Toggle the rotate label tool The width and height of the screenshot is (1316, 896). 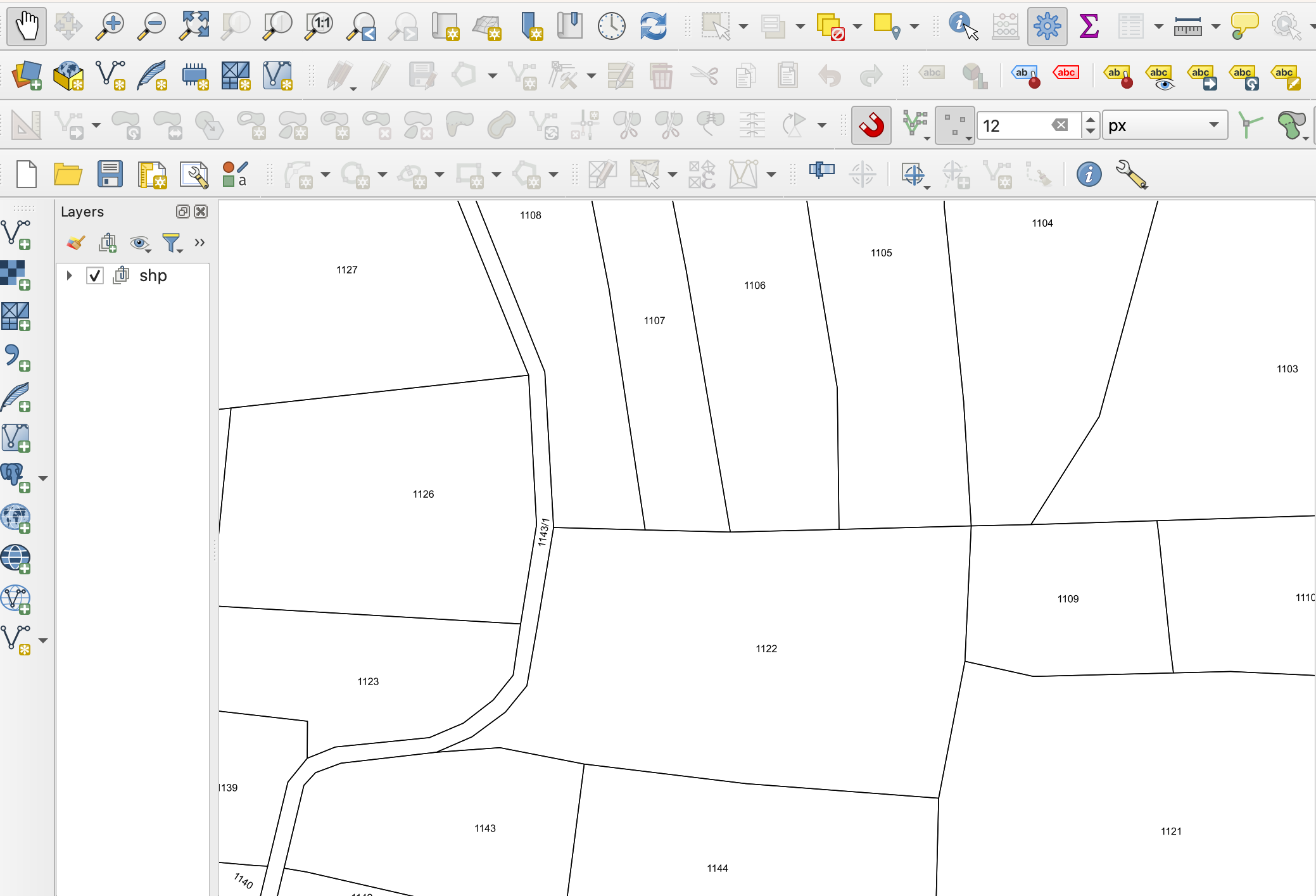point(1244,76)
